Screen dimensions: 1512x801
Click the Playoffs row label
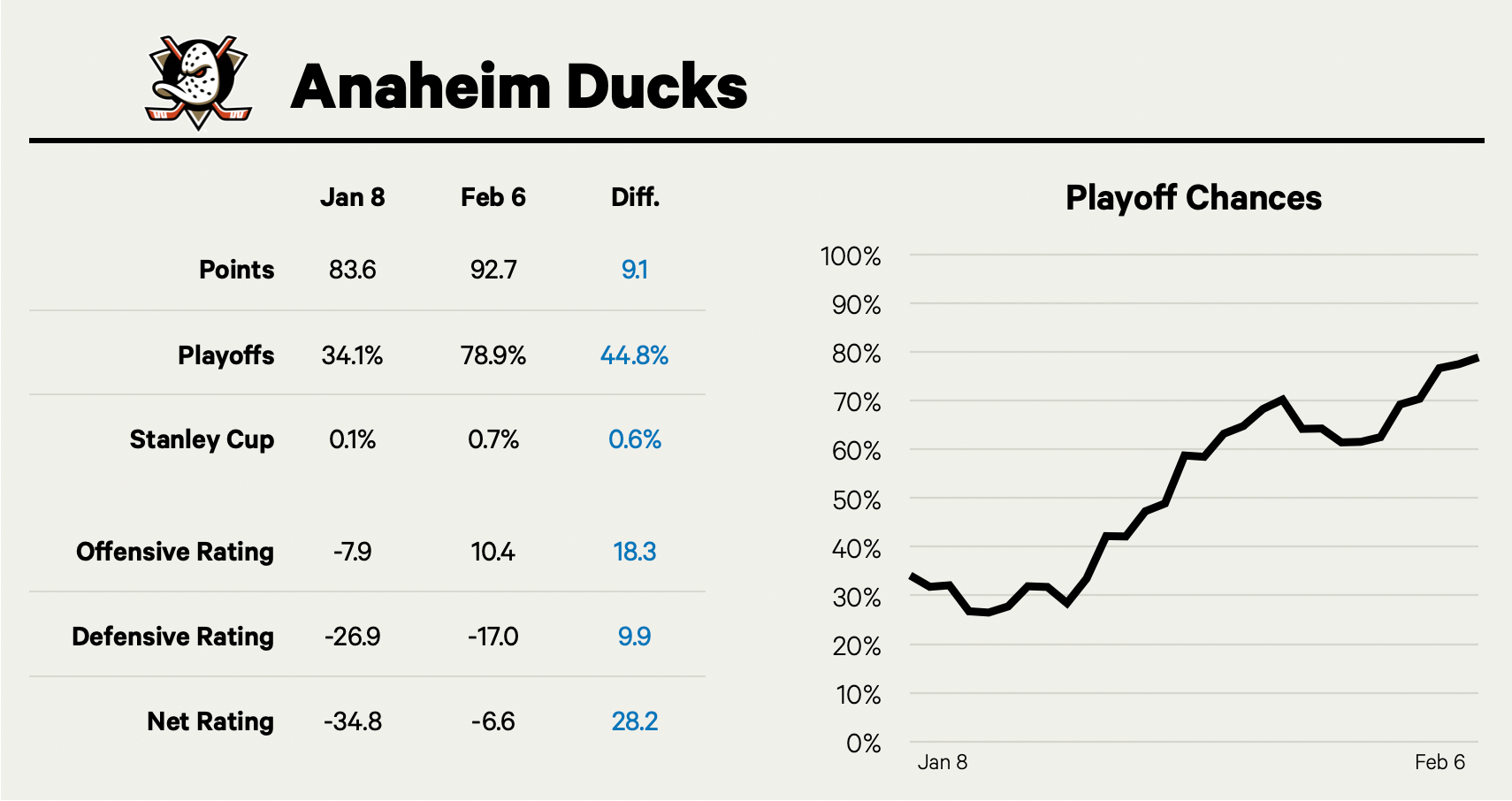[225, 355]
